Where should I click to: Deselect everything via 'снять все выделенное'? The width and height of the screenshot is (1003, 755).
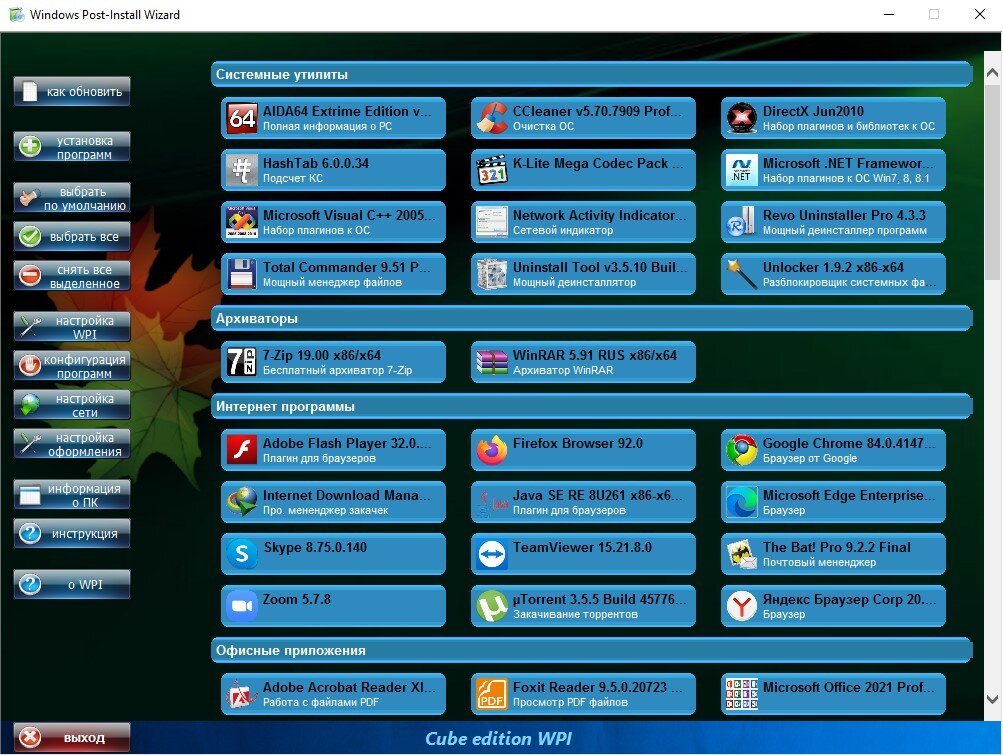tap(72, 276)
